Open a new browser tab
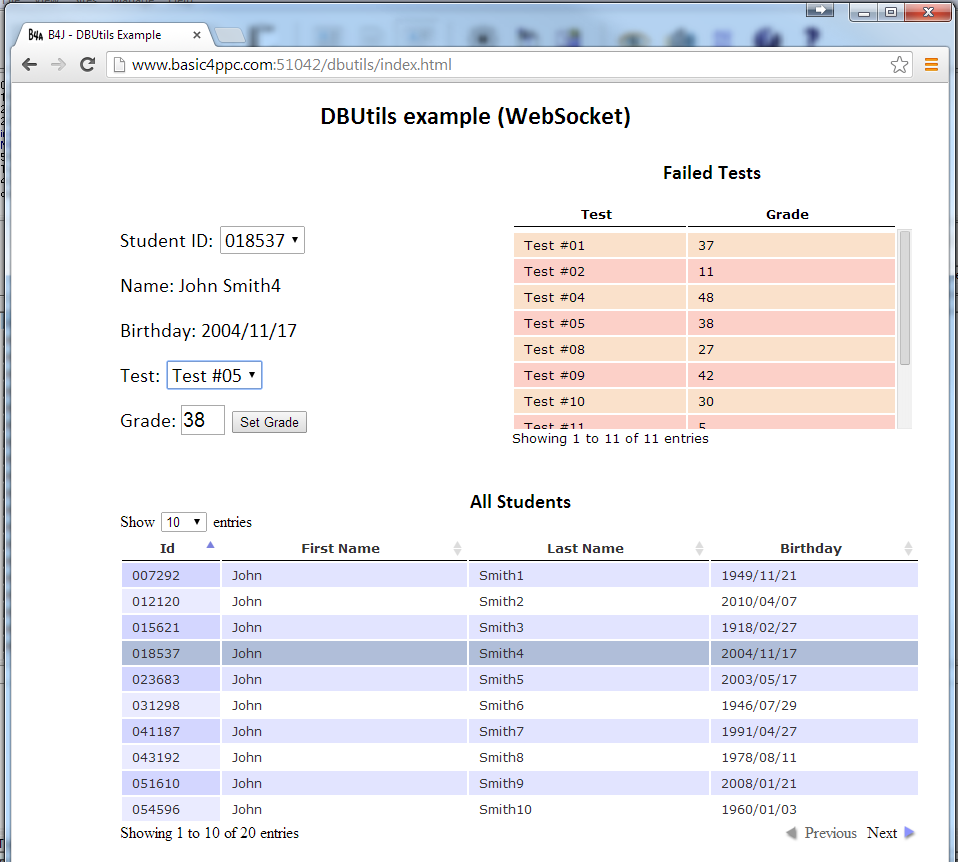Viewport: 958px width, 862px height. point(230,35)
